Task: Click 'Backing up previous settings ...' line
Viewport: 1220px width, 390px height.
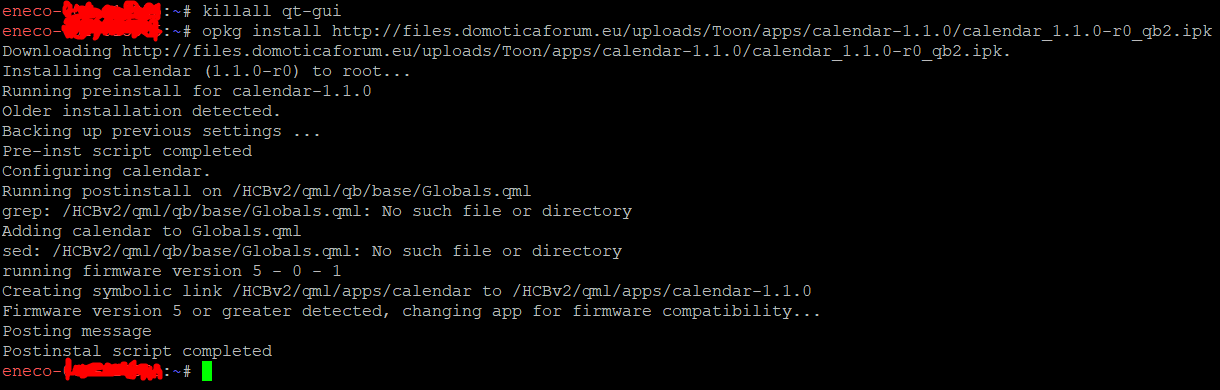Action: 161,131
